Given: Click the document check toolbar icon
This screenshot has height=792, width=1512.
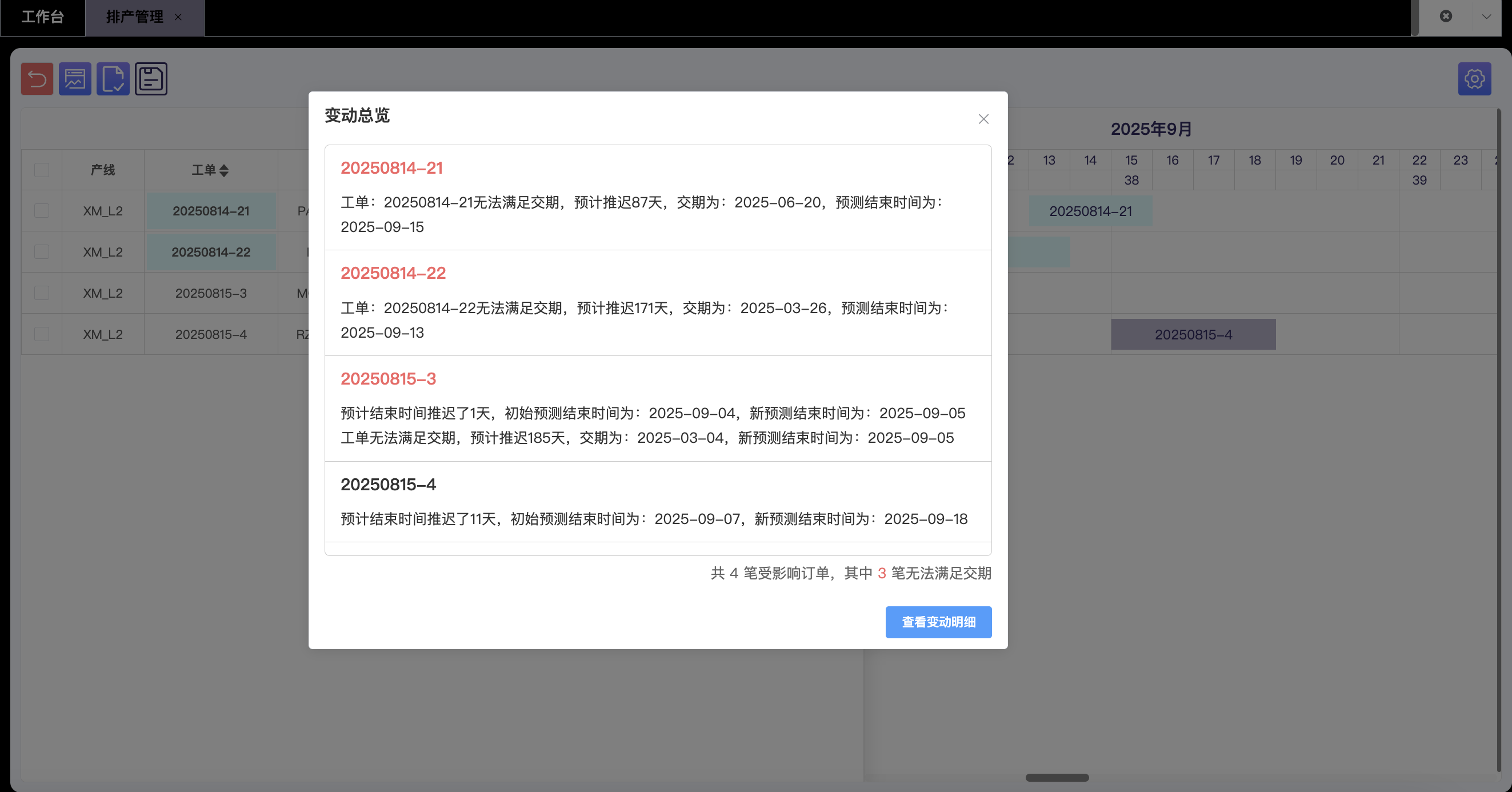Looking at the screenshot, I should click(x=113, y=79).
